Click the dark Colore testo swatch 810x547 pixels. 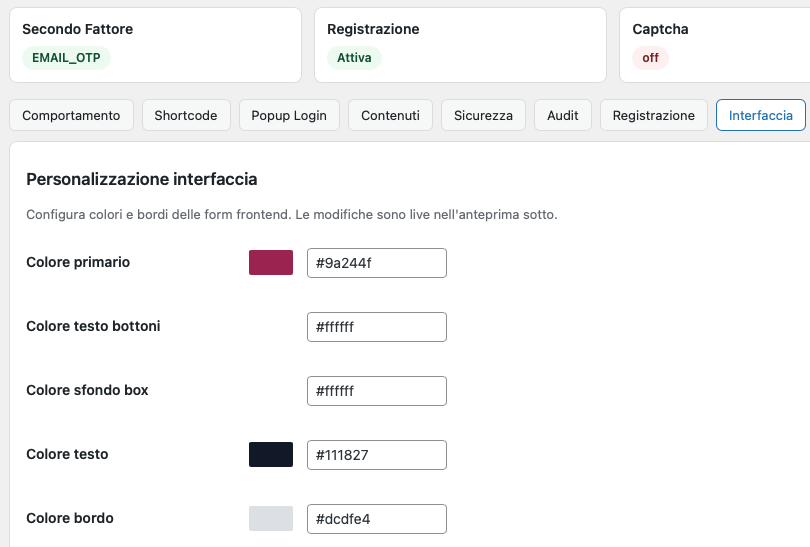tap(271, 454)
